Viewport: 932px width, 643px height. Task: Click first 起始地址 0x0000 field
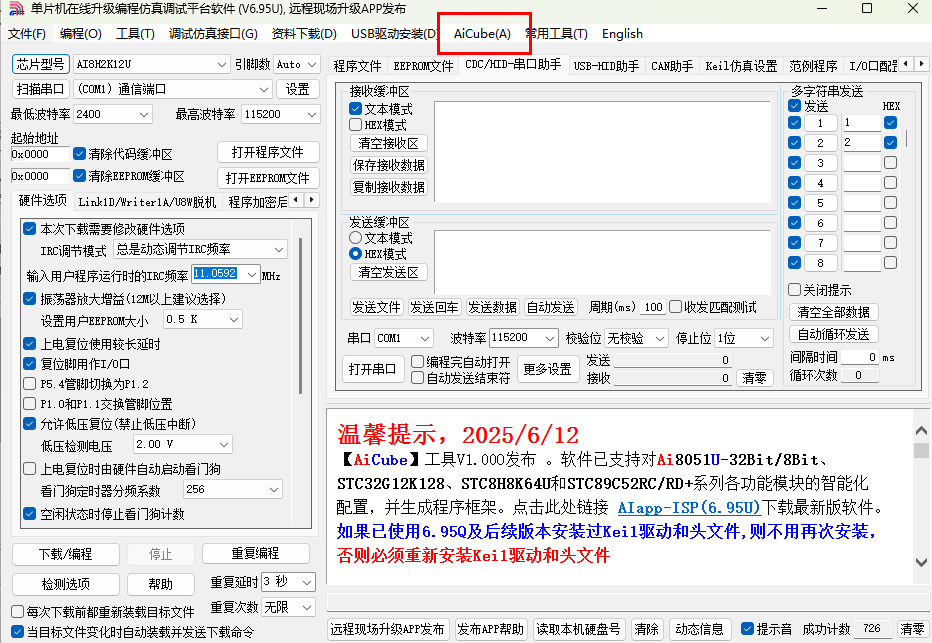[x=40, y=154]
